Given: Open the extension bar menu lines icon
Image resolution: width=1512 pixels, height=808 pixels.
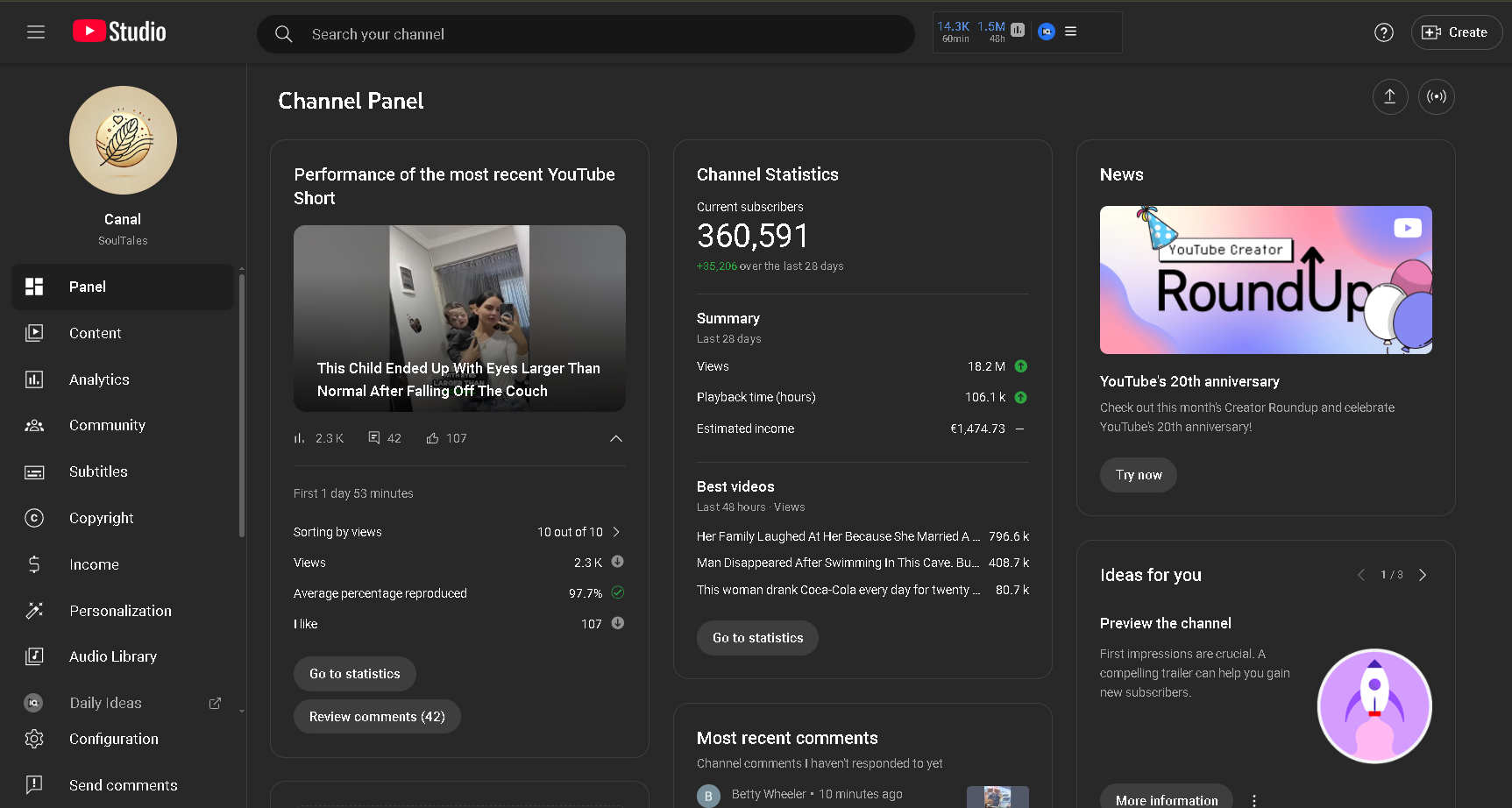Looking at the screenshot, I should pyautogui.click(x=1070, y=32).
